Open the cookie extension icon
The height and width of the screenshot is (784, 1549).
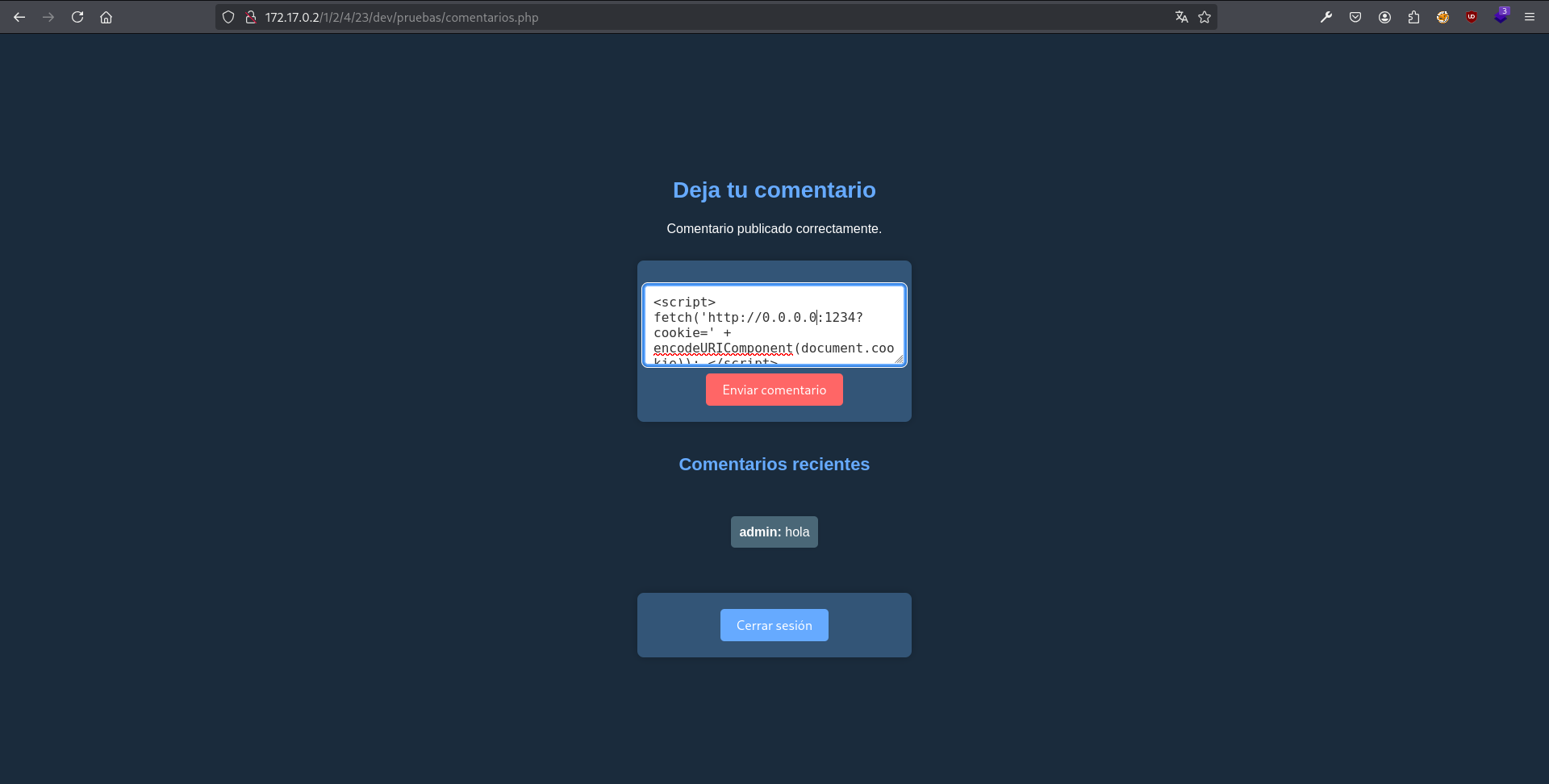click(1443, 17)
